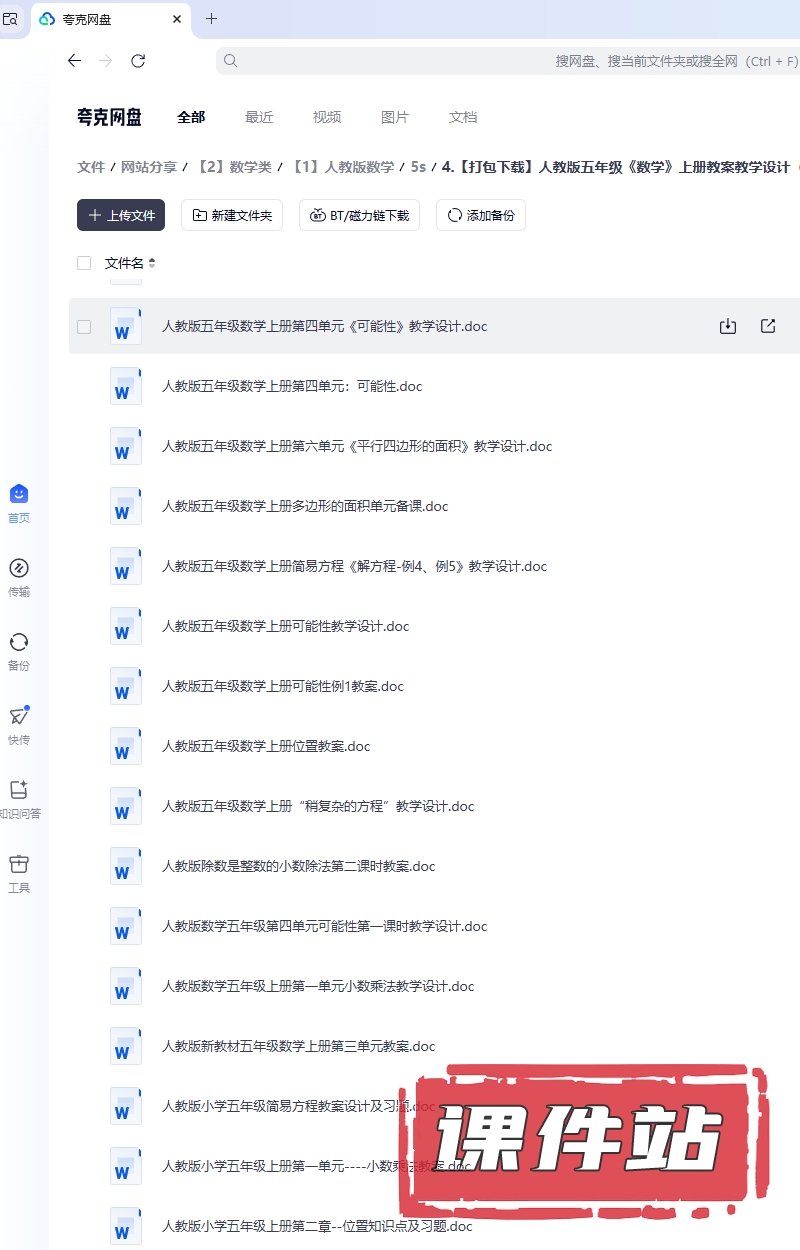Screen dimensions: 800x1250
Task: Switch to the 文档 tab
Action: [x=463, y=117]
